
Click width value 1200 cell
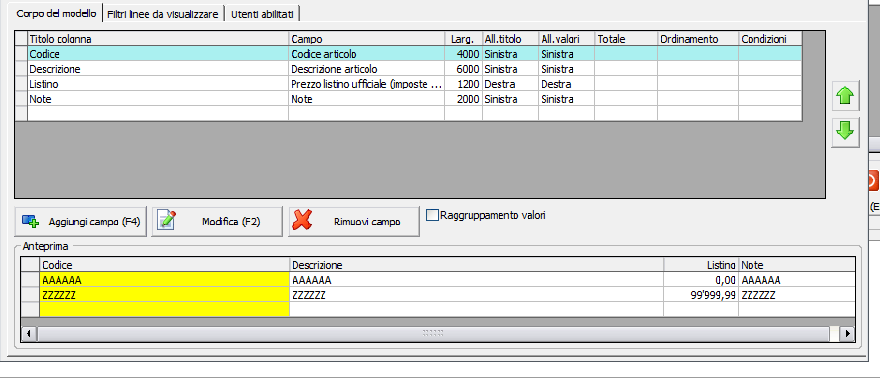[x=464, y=84]
